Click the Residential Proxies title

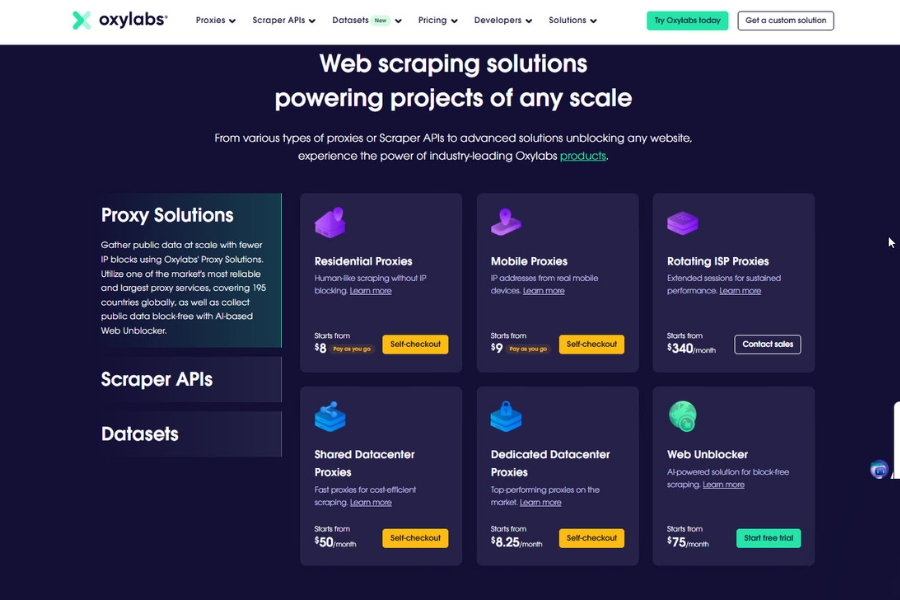pos(363,261)
